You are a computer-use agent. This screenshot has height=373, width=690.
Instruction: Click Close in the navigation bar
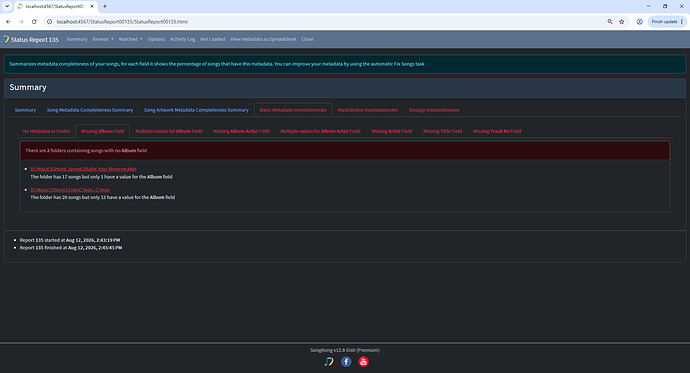pos(307,39)
